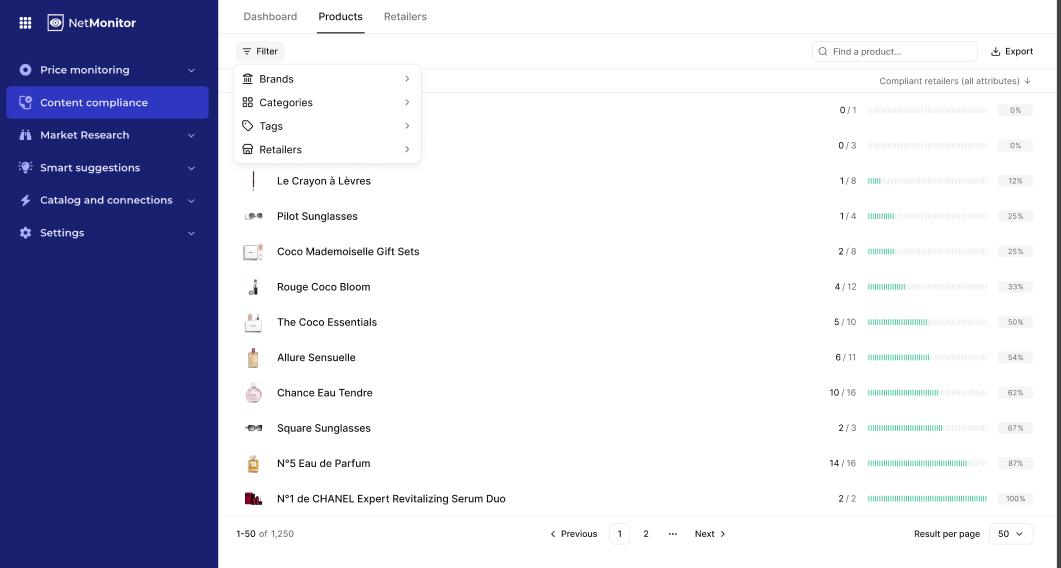Click the N°5 Eau de Parfum compliance bar

point(927,463)
